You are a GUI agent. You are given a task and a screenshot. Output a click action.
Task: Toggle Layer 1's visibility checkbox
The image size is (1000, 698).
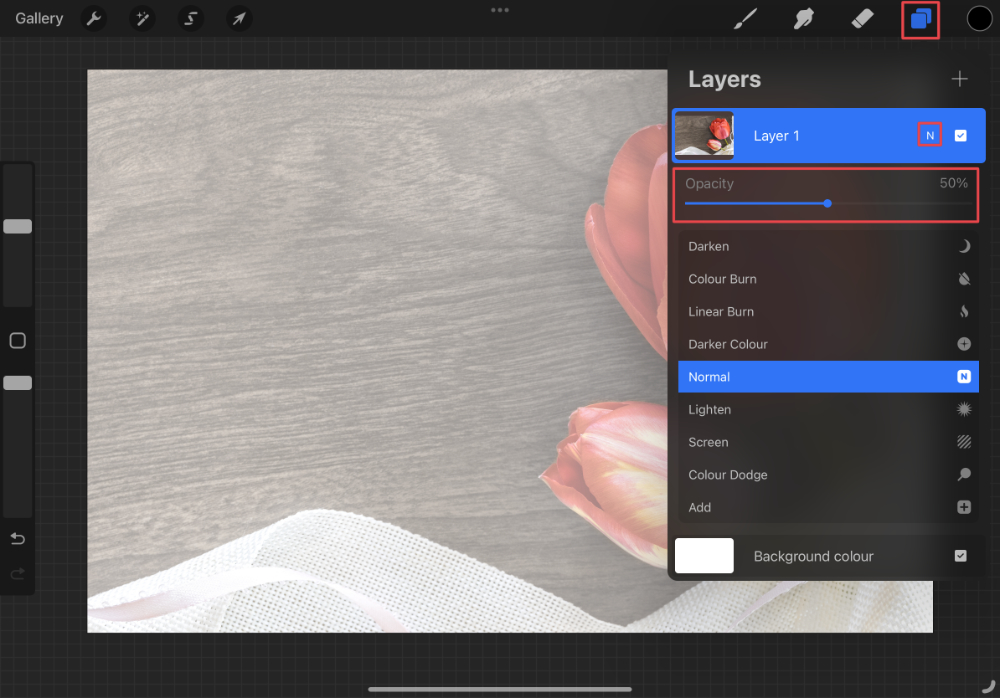point(961,135)
